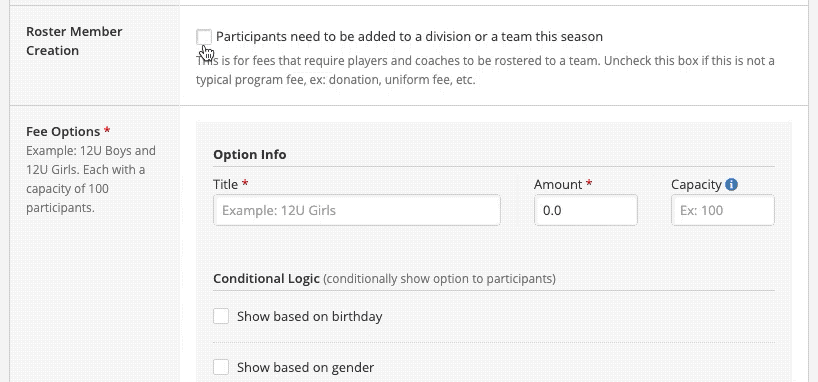Click the Capacity label text

point(696,184)
